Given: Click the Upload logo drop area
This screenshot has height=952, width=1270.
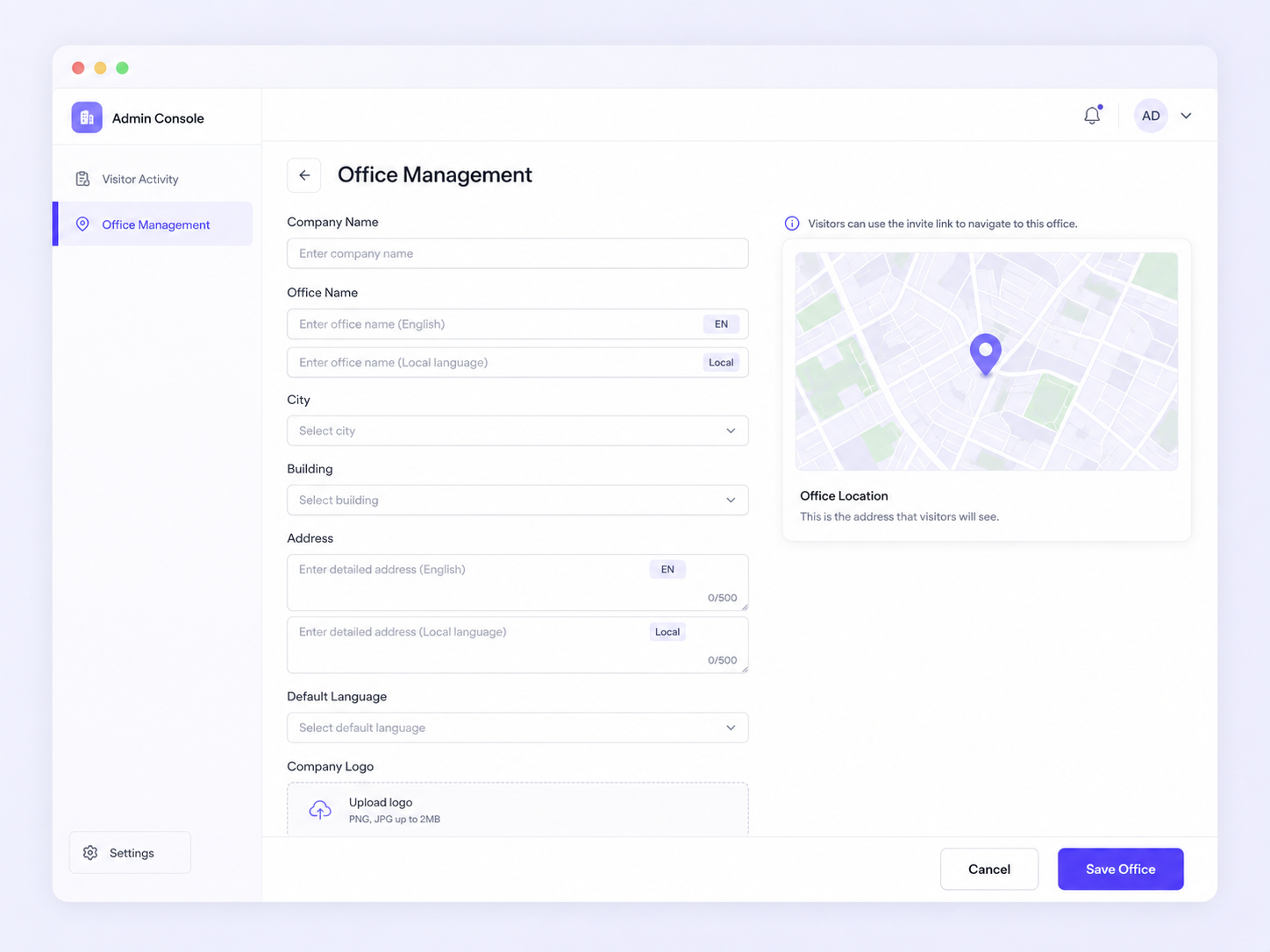Looking at the screenshot, I should click(x=517, y=809).
